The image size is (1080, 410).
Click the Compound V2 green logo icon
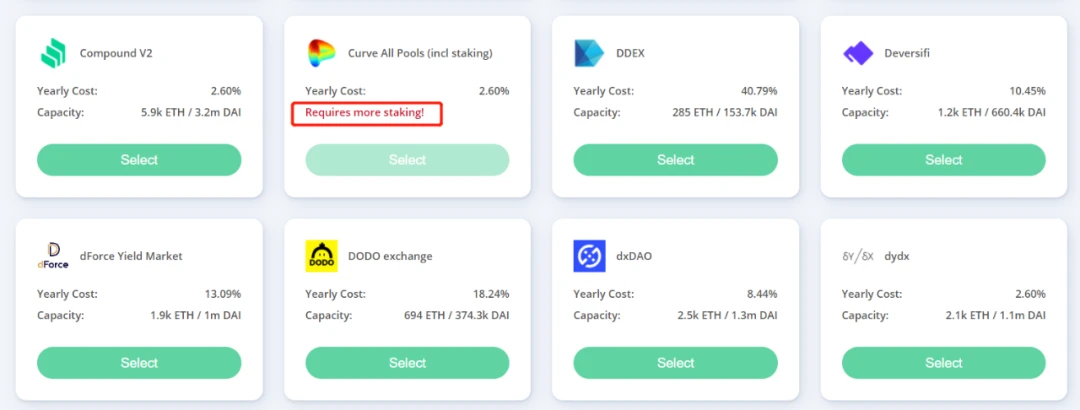click(x=53, y=53)
